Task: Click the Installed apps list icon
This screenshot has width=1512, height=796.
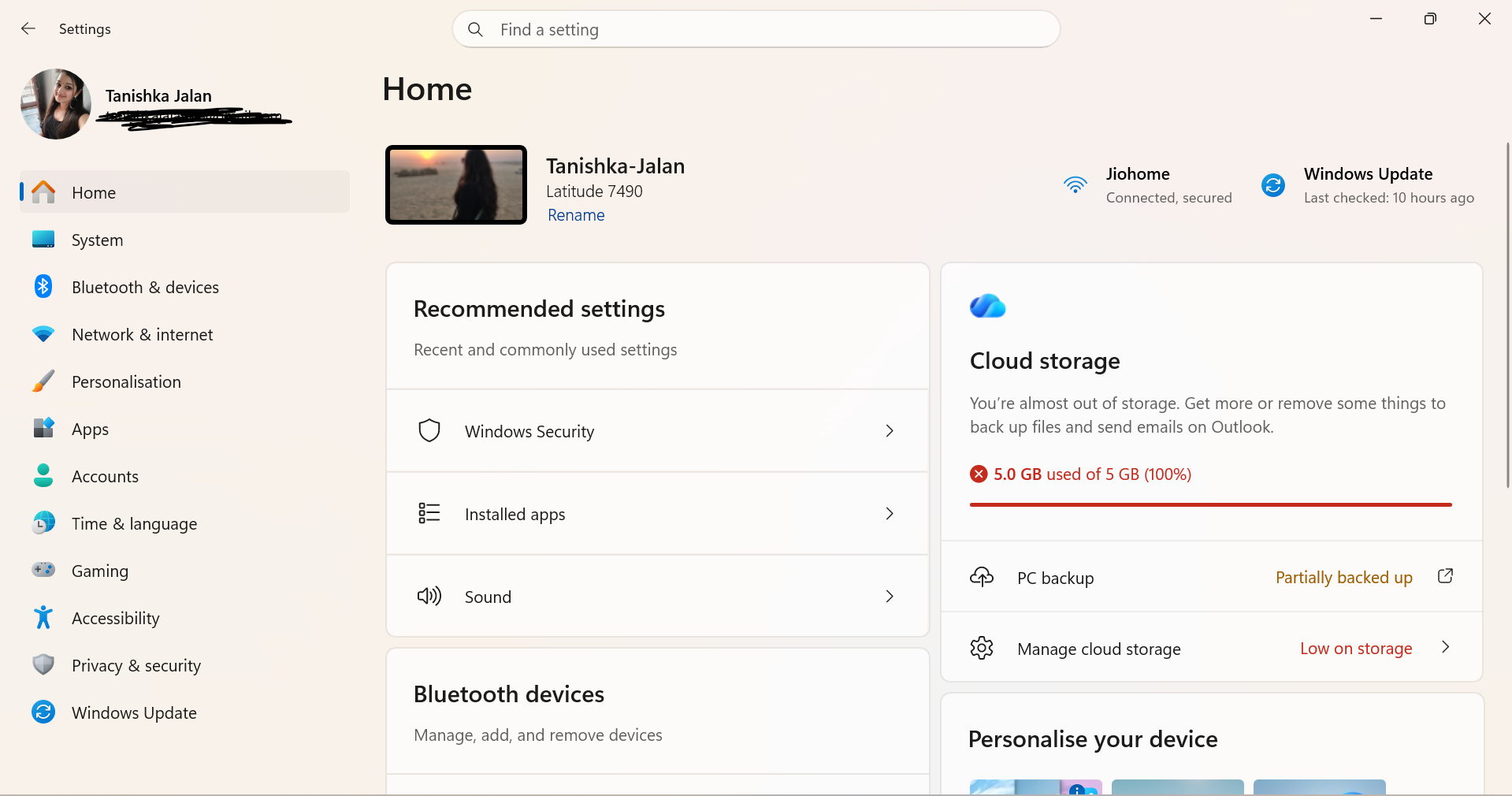Action: pos(429,513)
